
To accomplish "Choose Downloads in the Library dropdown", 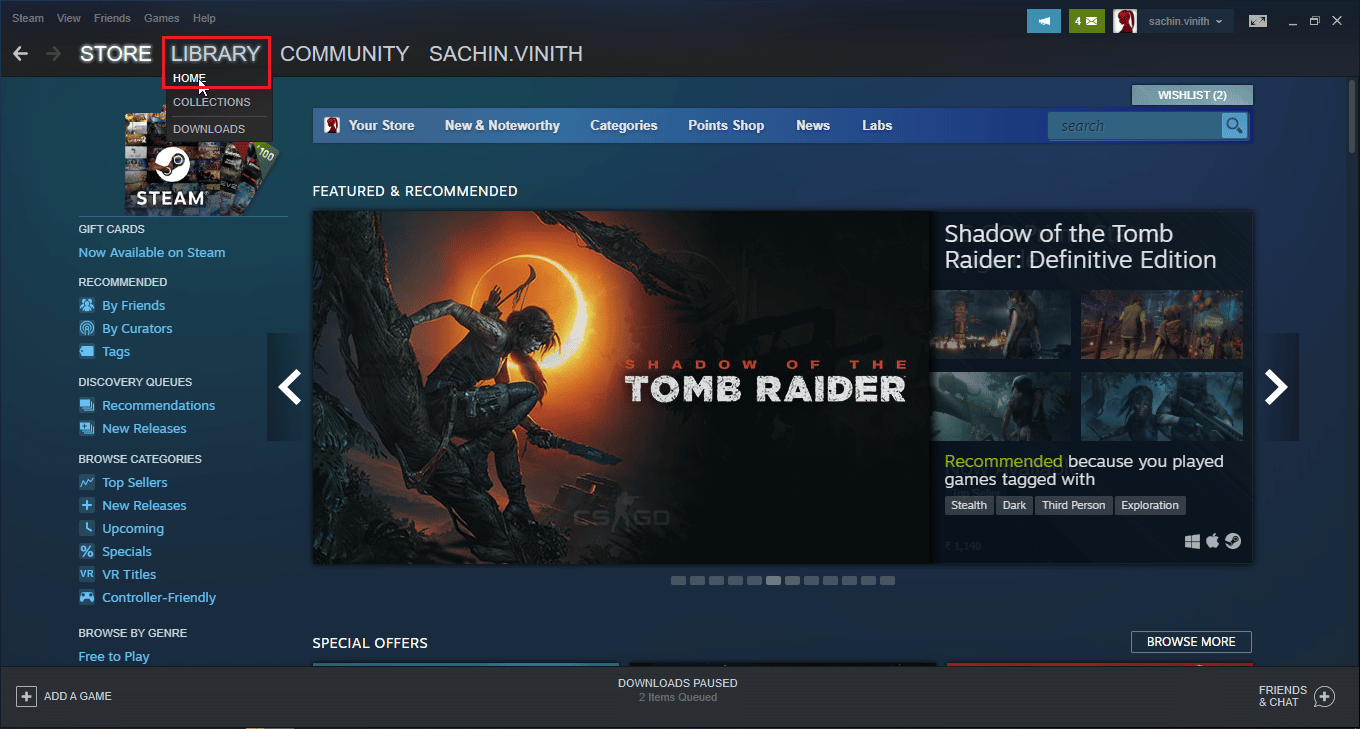I will tap(209, 129).
